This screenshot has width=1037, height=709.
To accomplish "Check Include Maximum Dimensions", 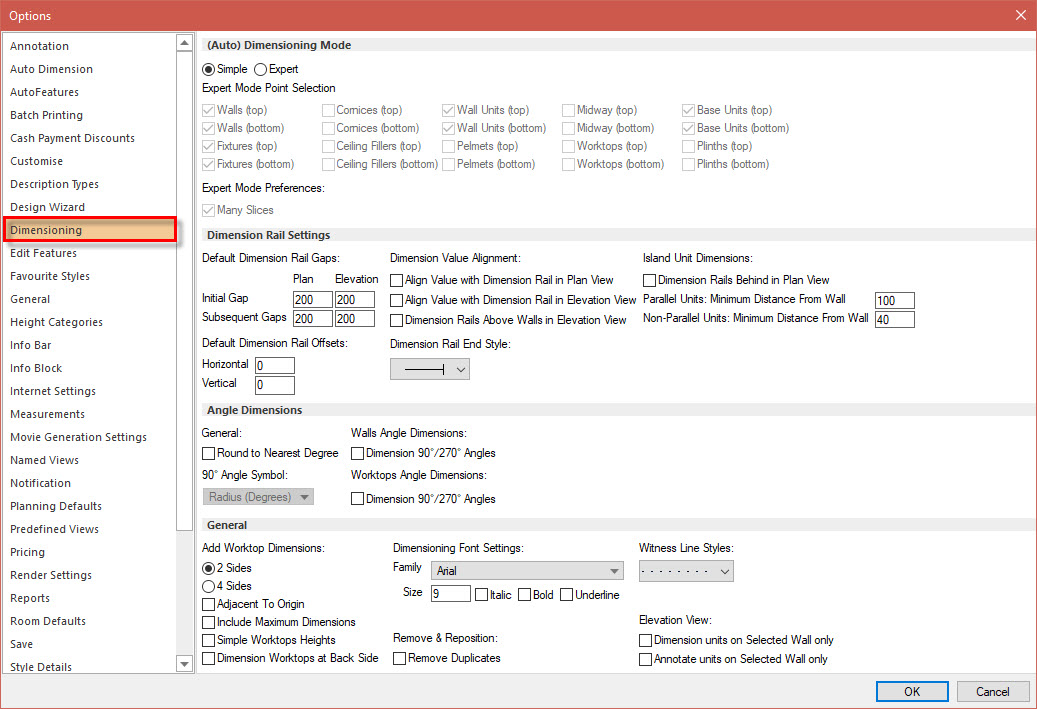I will coord(209,622).
